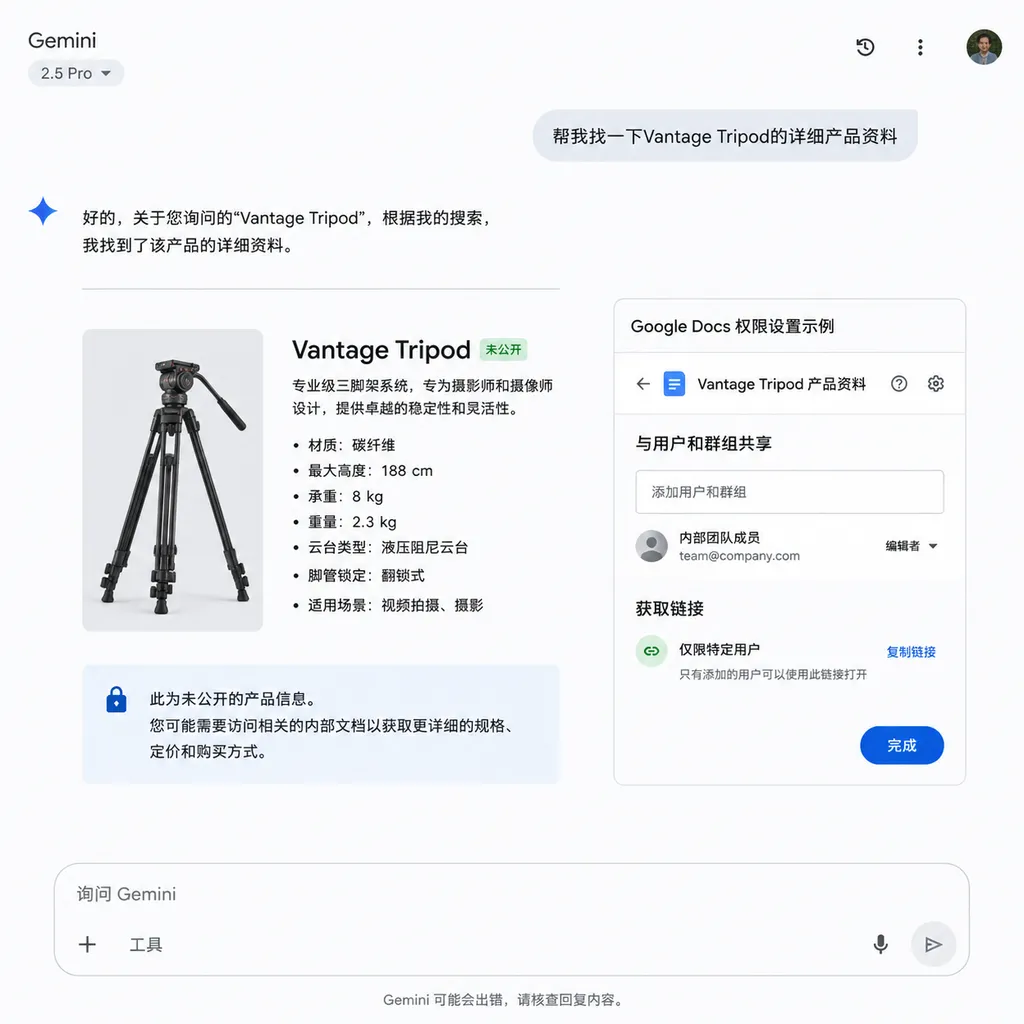
Task: Open the help question mark icon
Action: [899, 383]
